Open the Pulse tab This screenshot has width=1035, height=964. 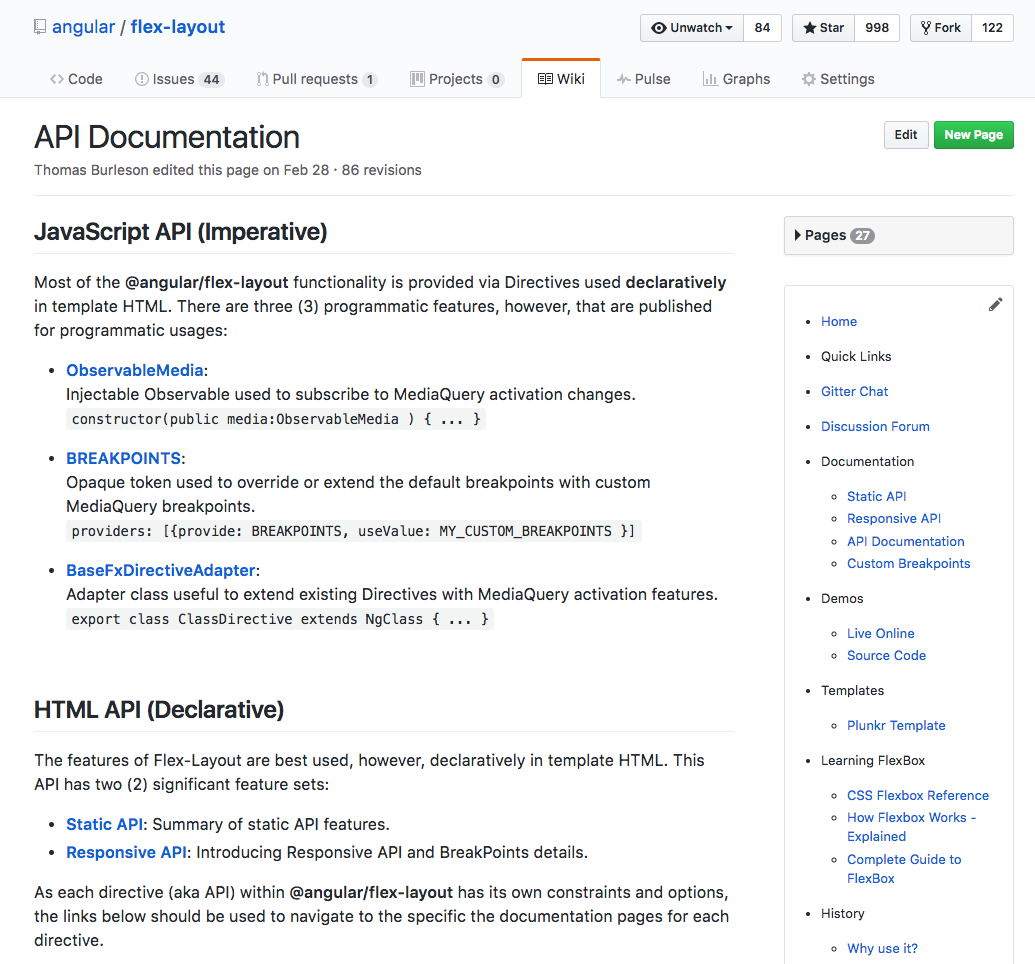coord(644,78)
